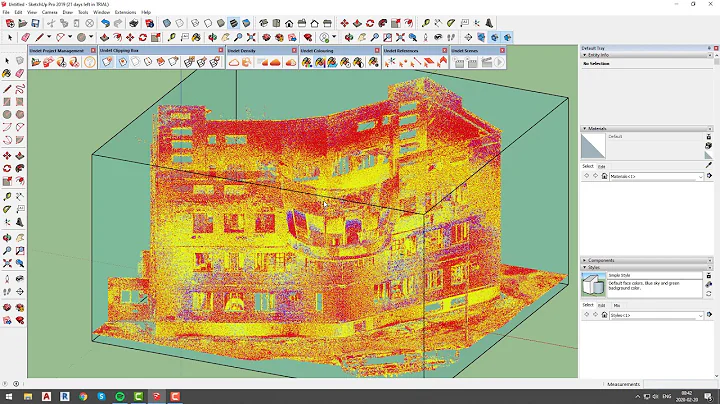720x404 pixels.
Task: Switch to the Styles Mix tab
Action: (x=617, y=305)
